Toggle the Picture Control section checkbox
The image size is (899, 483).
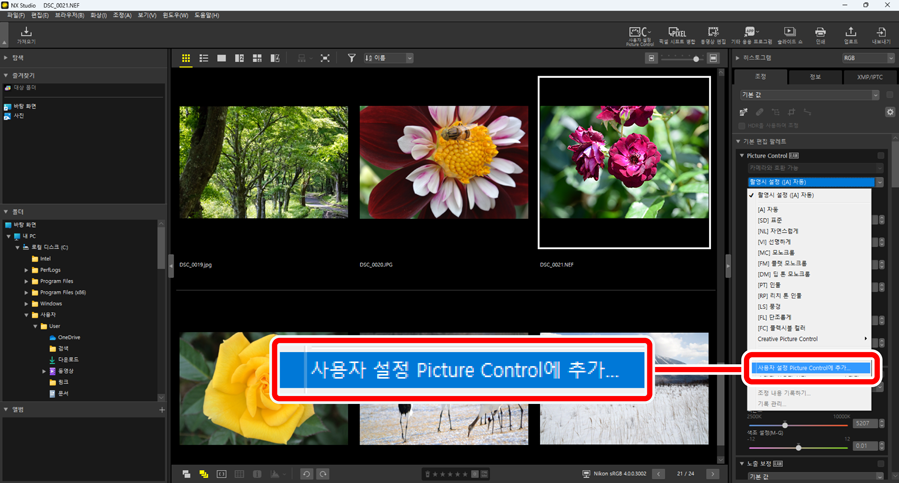pyautogui.click(x=881, y=156)
